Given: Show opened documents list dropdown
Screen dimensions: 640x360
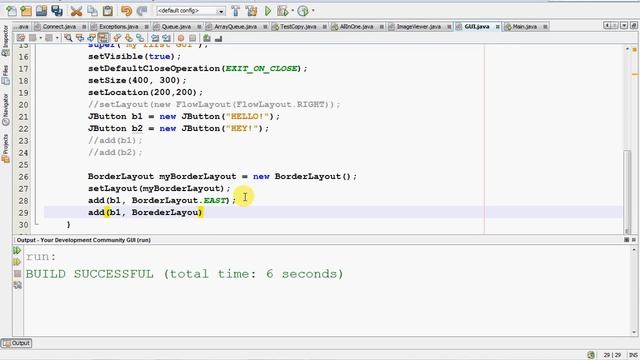Looking at the screenshot, I should [x=624, y=26].
